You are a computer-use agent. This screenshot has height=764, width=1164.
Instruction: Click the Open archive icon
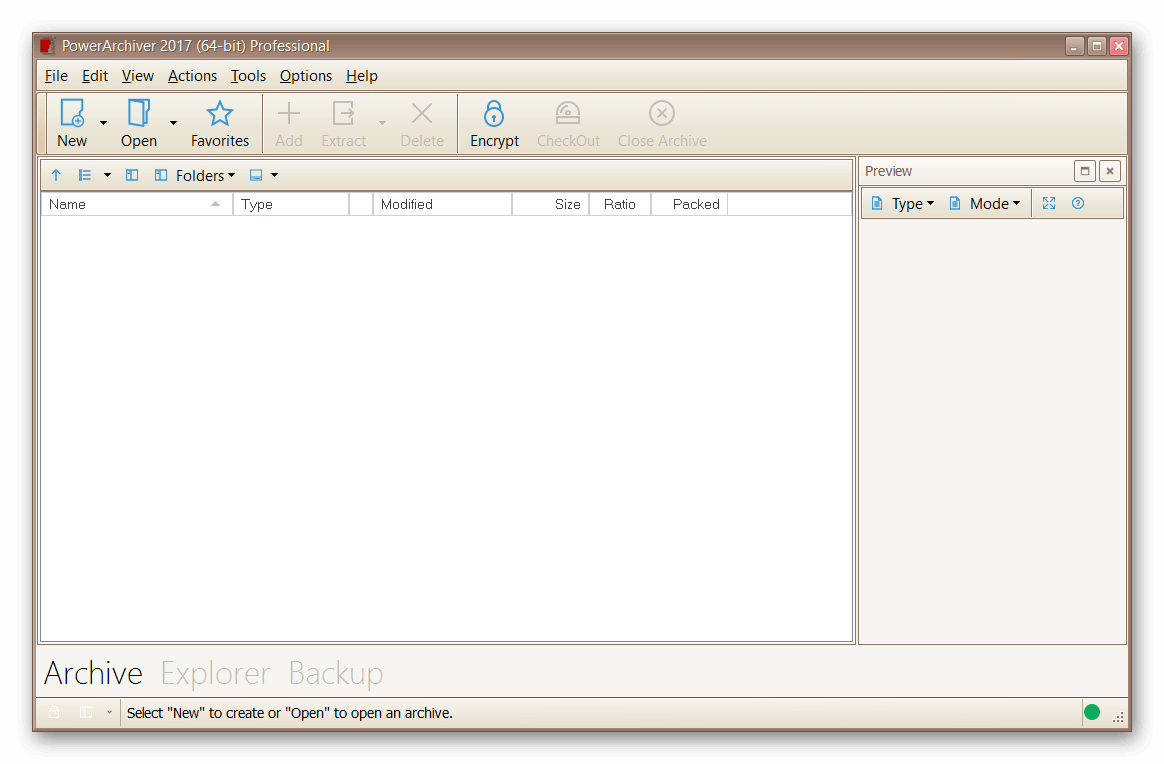[x=139, y=113]
